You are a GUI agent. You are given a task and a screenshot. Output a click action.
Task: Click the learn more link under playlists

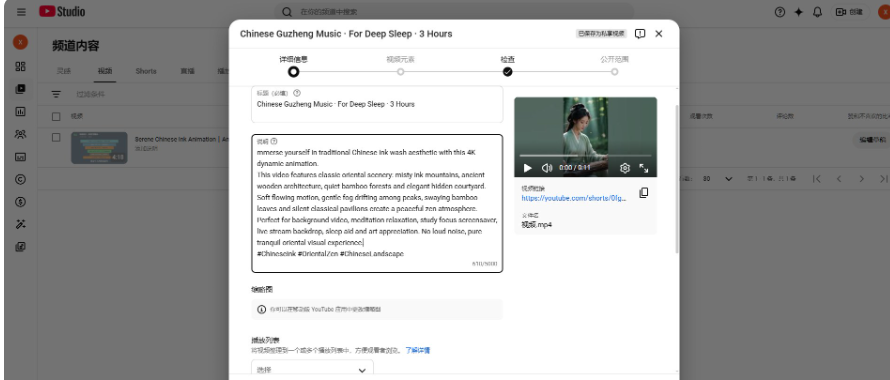417,350
